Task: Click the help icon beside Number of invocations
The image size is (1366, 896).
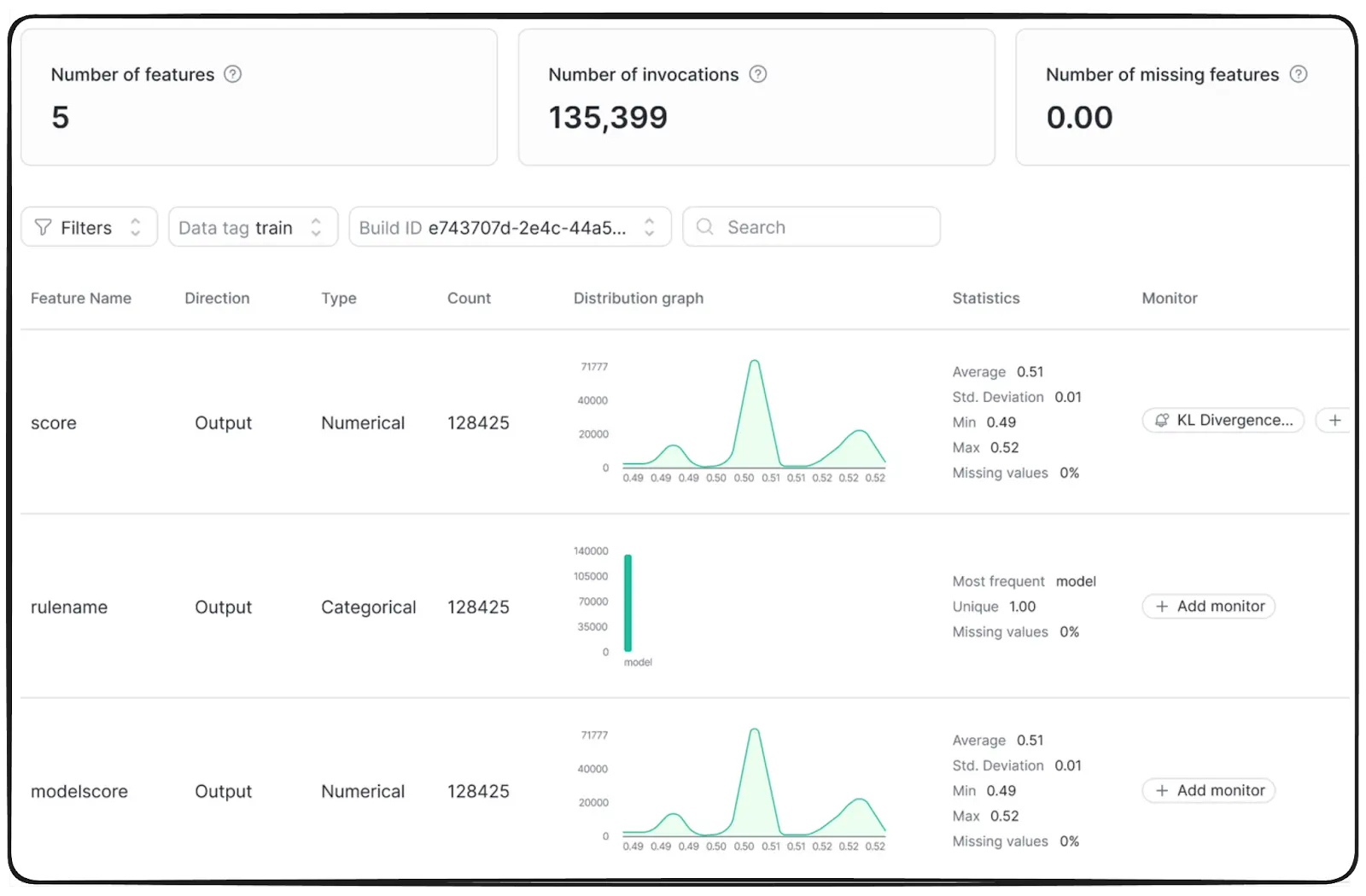Action: tap(758, 74)
